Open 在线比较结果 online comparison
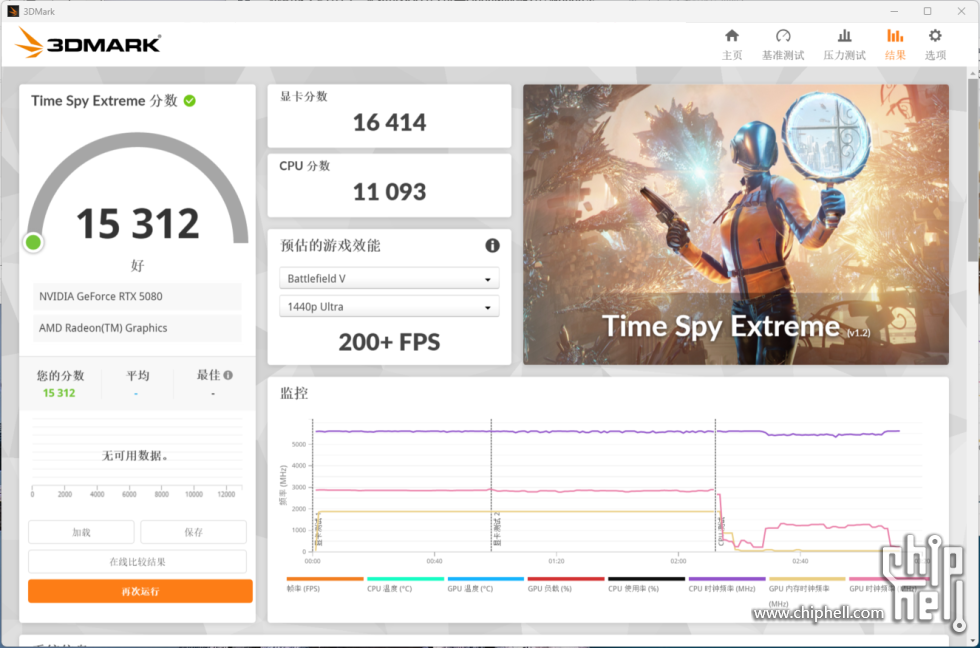Image resolution: width=980 pixels, height=648 pixels. (138, 562)
